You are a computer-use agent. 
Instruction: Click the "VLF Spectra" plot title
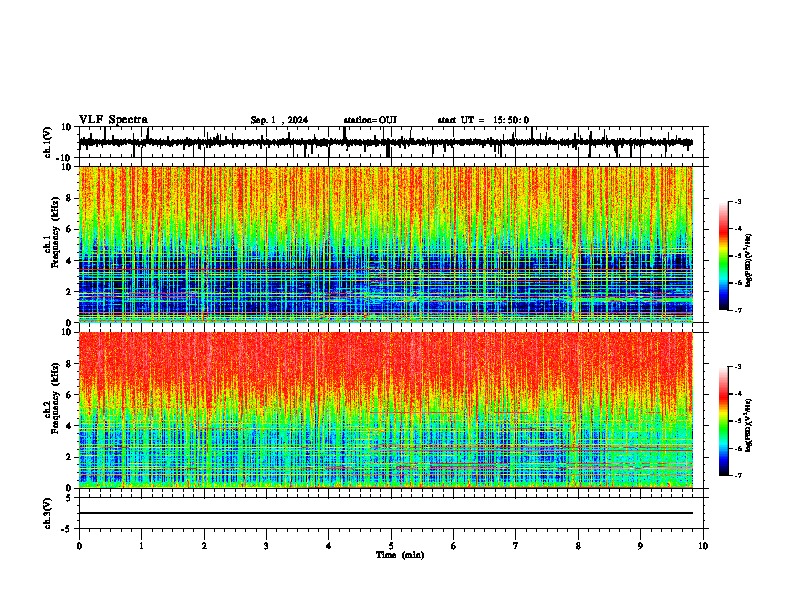tap(113, 120)
